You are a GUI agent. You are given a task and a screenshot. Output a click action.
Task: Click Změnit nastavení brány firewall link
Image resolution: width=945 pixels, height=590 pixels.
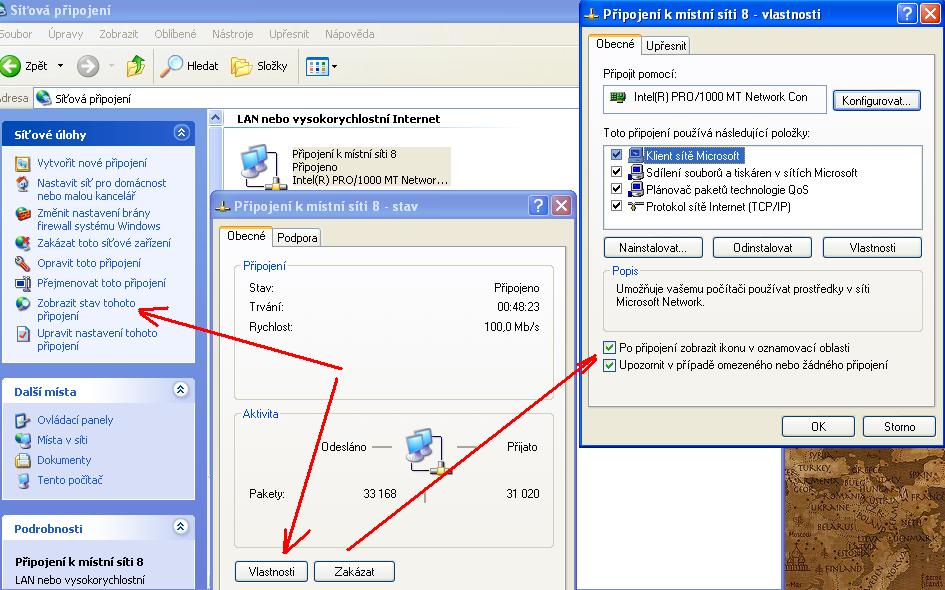pyautogui.click(x=99, y=219)
